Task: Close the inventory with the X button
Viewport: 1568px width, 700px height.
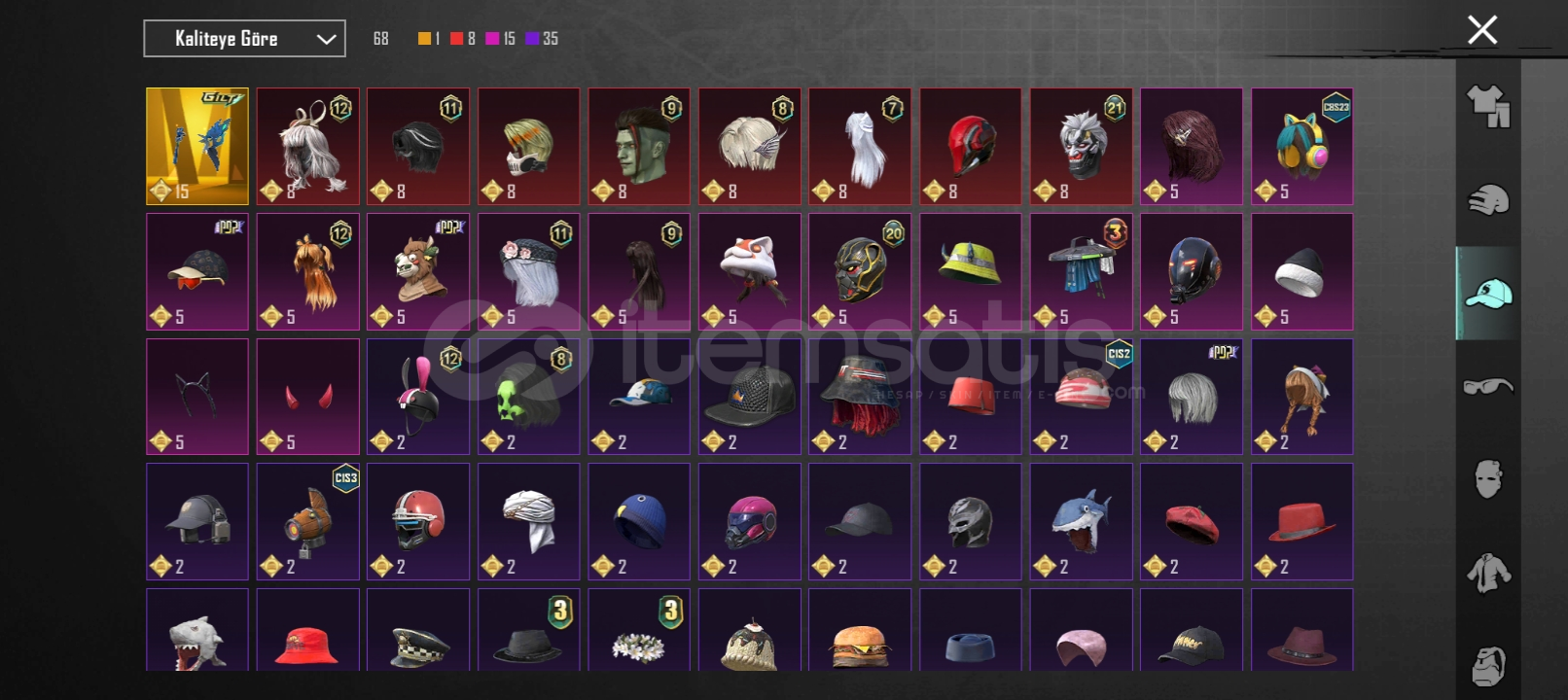Action: pyautogui.click(x=1481, y=30)
